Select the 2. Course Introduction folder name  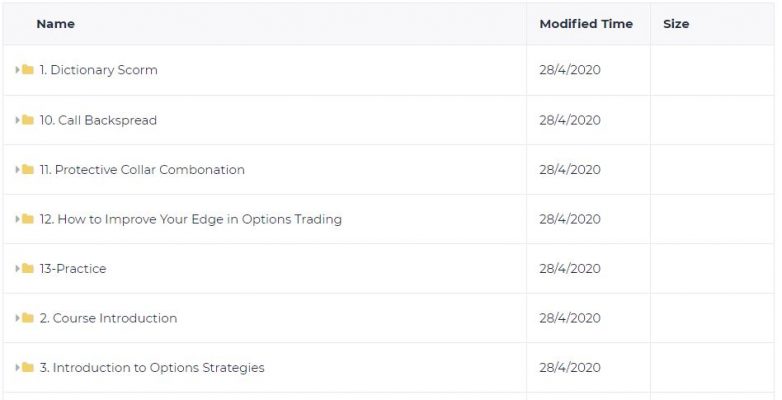[x=108, y=318]
